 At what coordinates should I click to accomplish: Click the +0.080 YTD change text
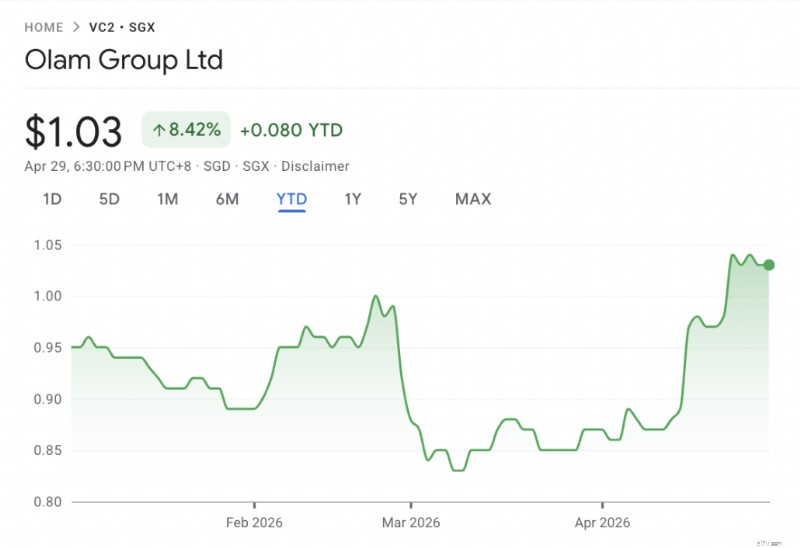coord(291,130)
